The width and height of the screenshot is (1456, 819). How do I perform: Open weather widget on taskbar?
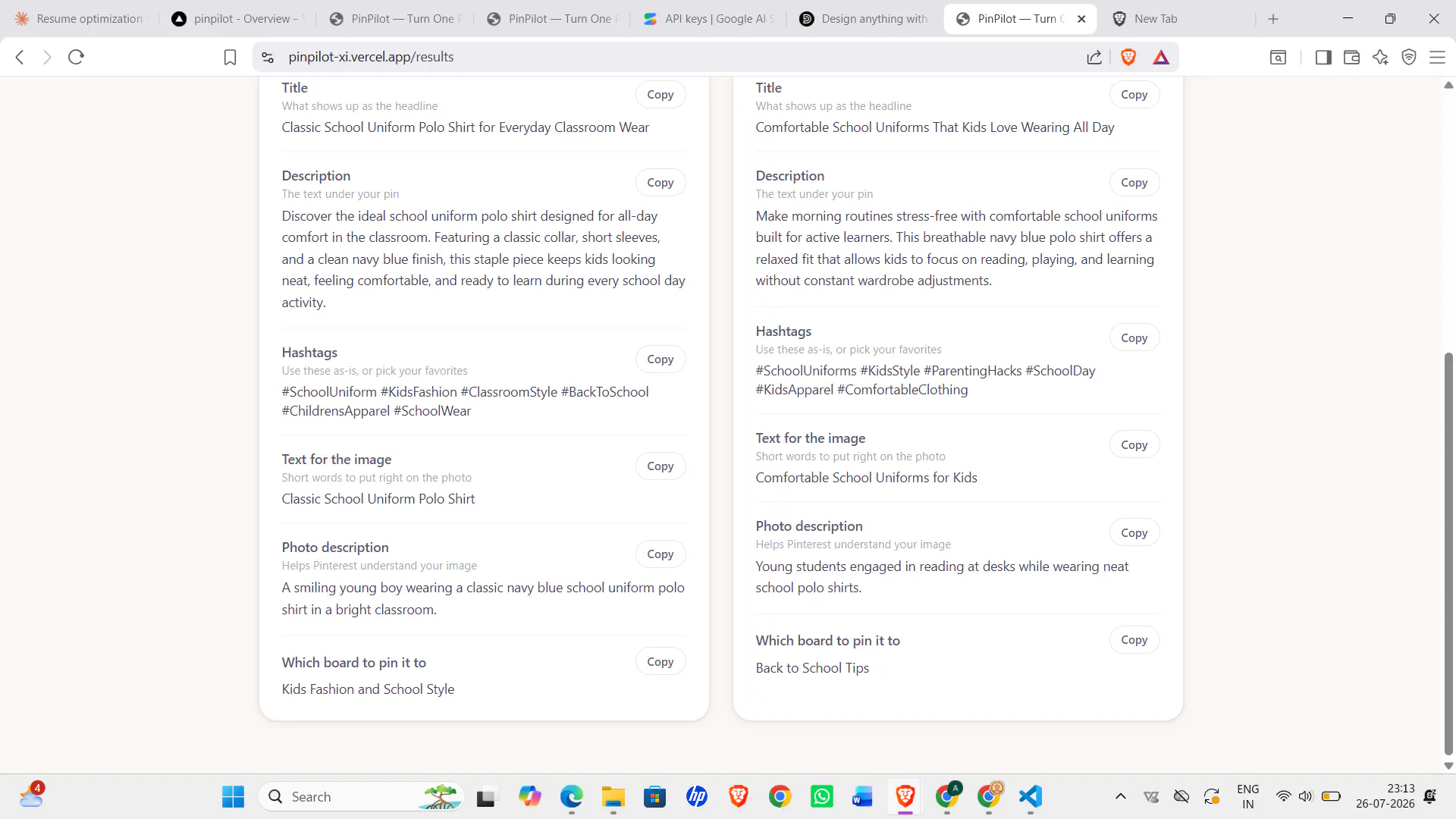tap(32, 796)
